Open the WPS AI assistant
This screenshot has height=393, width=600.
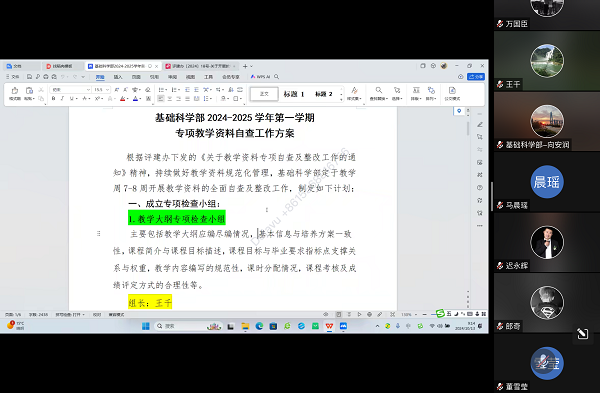pyautogui.click(x=260, y=77)
